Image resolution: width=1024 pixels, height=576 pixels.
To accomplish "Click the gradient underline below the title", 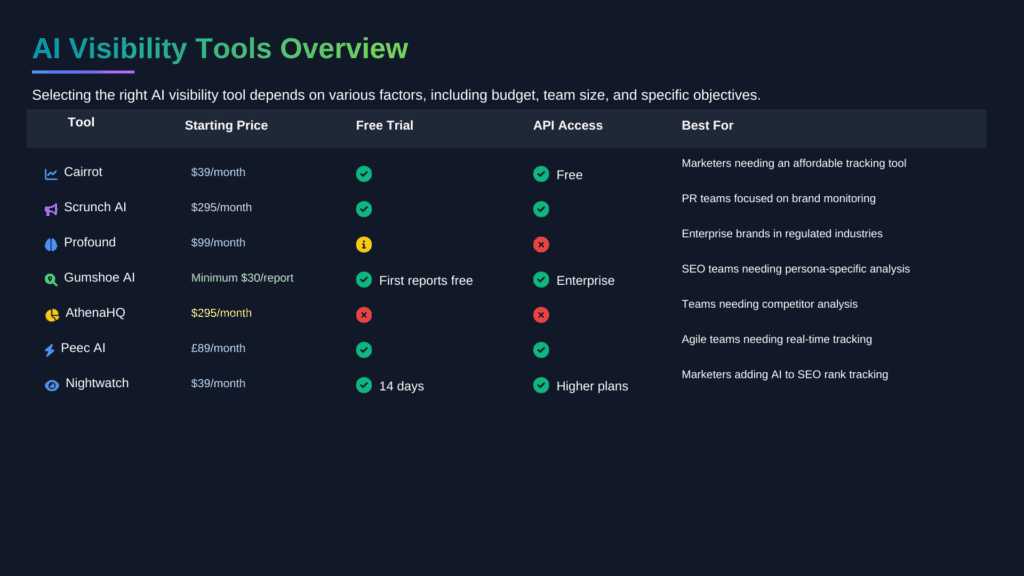I will click(x=84, y=72).
